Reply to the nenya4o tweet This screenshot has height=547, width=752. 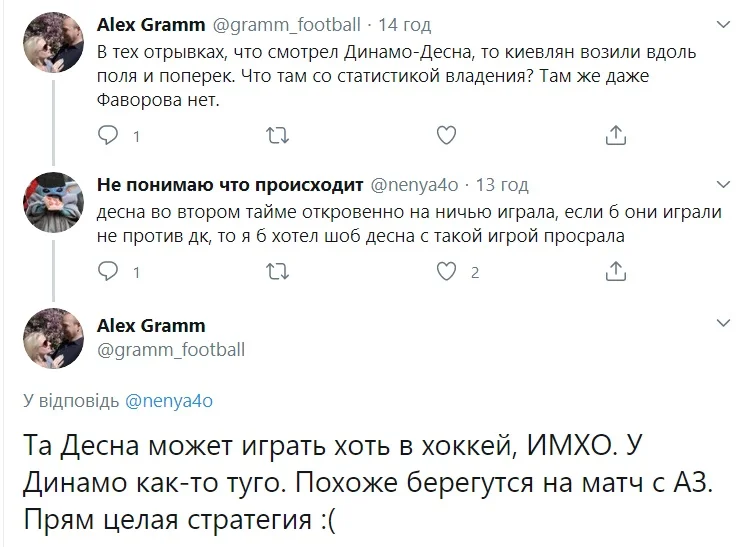pyautogui.click(x=110, y=271)
